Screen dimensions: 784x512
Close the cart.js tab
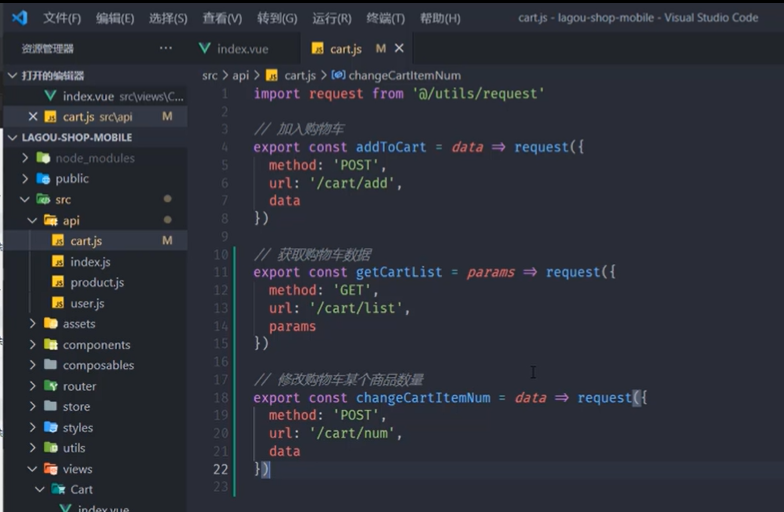399,48
